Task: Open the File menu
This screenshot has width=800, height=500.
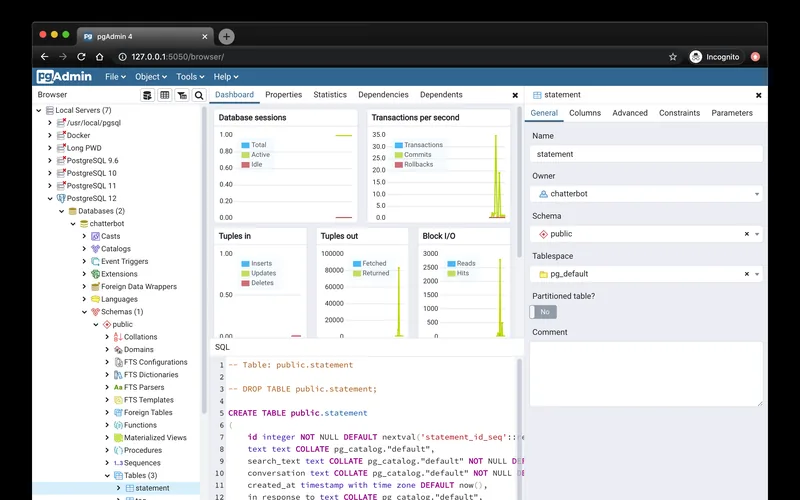Action: (x=115, y=77)
